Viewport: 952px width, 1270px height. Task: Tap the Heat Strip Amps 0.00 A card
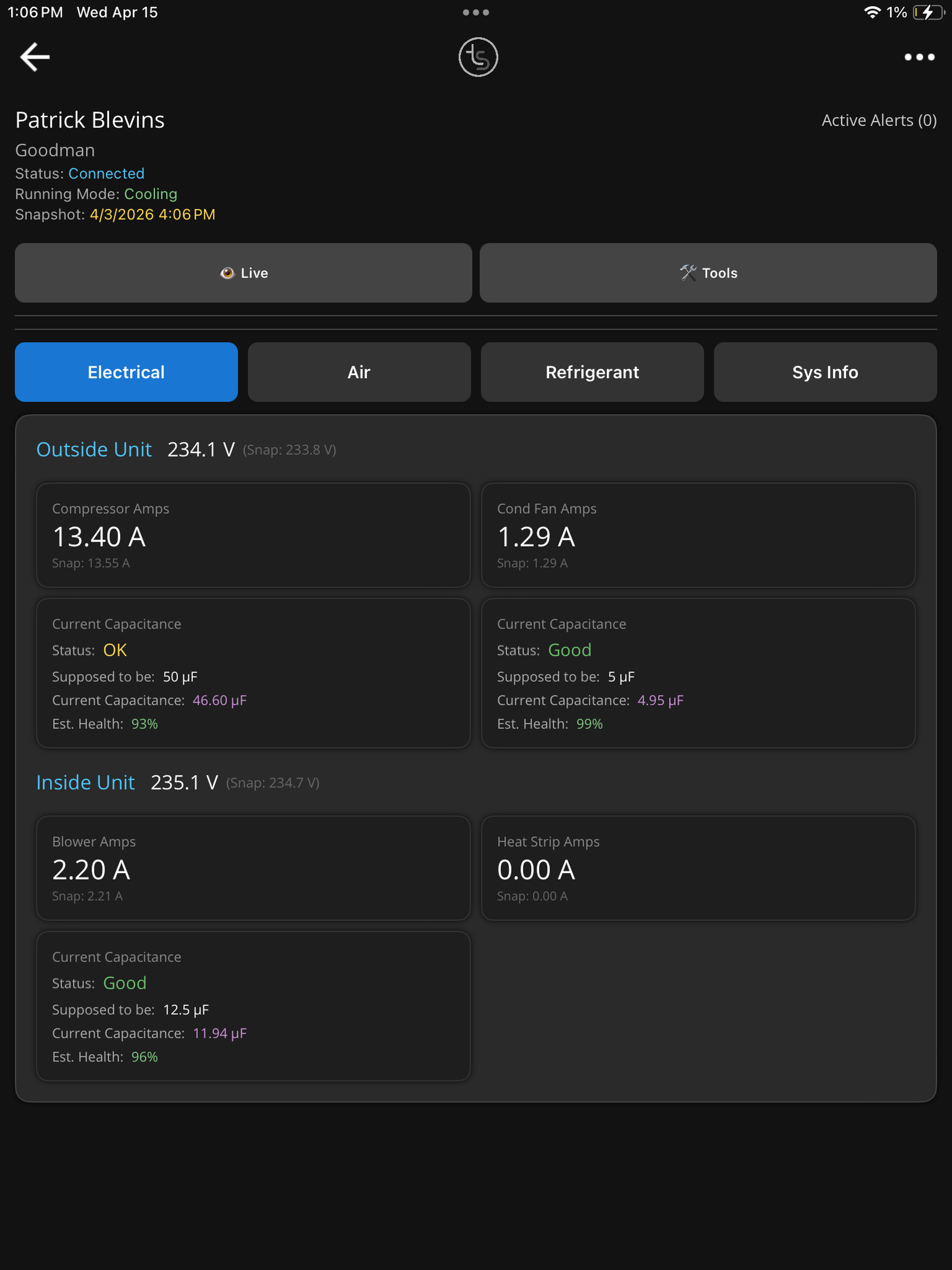(698, 868)
